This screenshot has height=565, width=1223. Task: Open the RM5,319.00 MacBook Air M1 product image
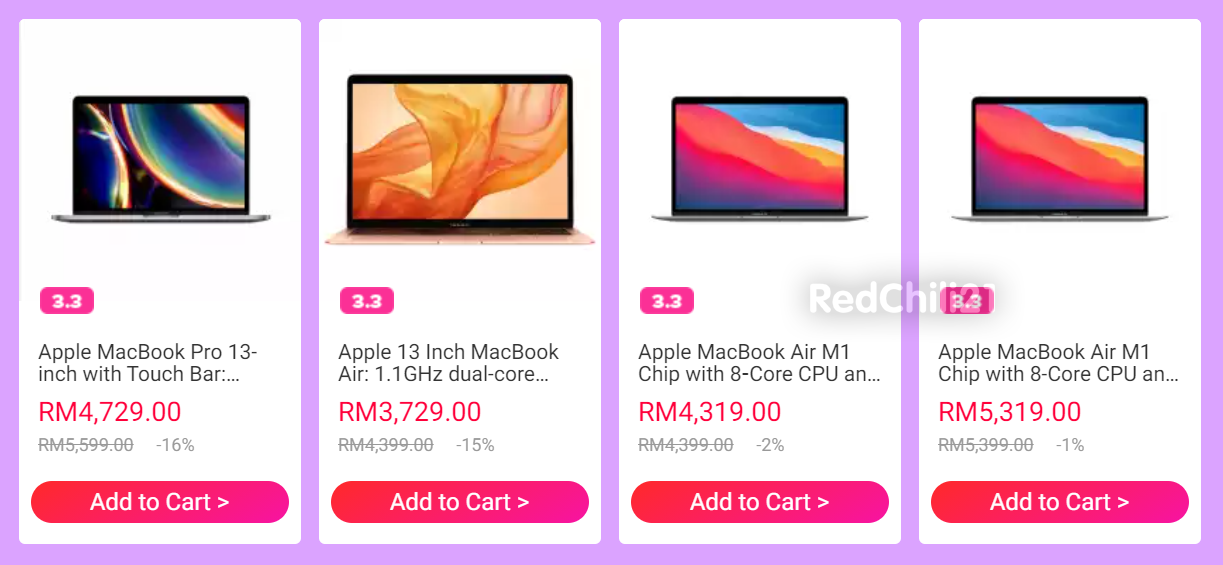[1060, 158]
